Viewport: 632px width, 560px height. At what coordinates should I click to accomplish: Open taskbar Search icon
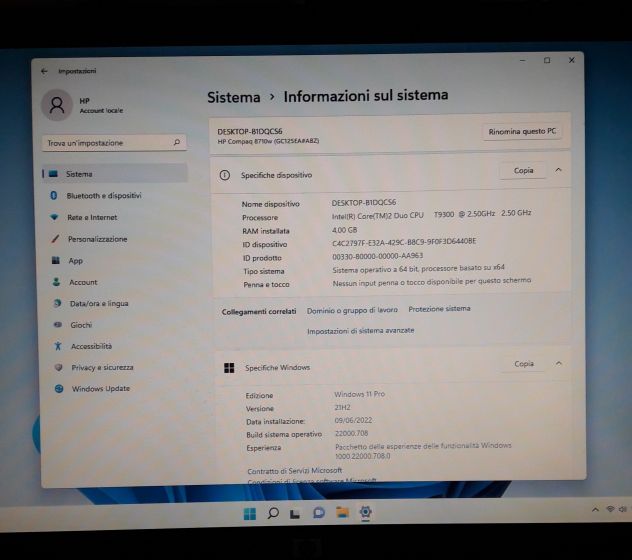pos(273,513)
